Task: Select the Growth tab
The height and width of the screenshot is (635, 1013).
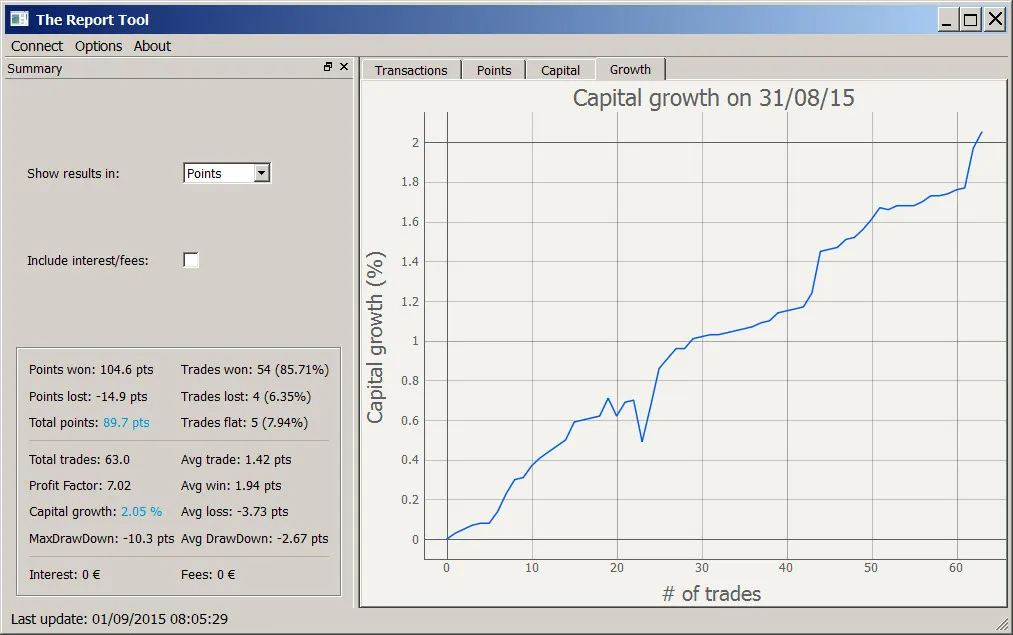Action: click(x=630, y=69)
